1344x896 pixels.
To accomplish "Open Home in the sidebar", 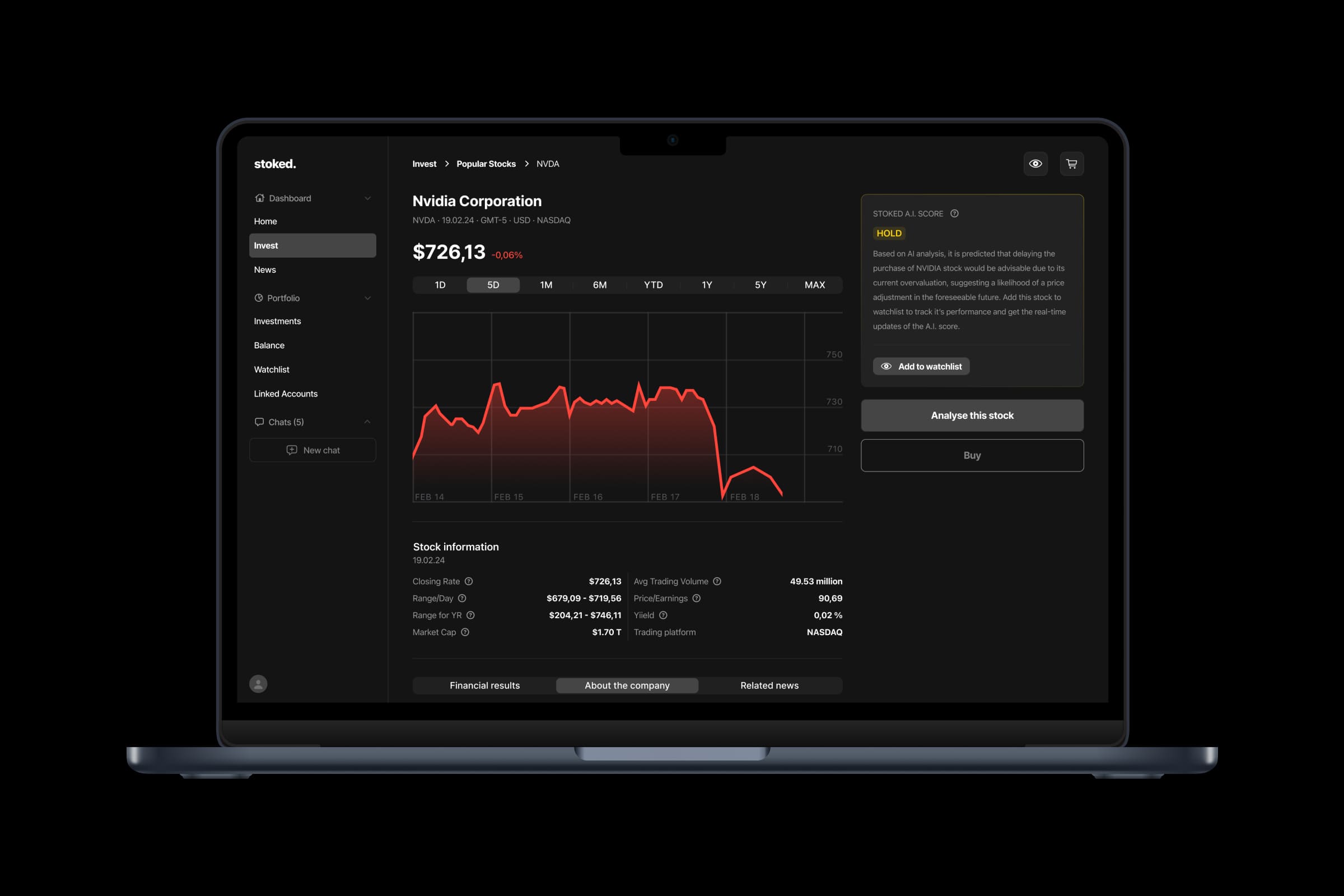I will pyautogui.click(x=312, y=221).
